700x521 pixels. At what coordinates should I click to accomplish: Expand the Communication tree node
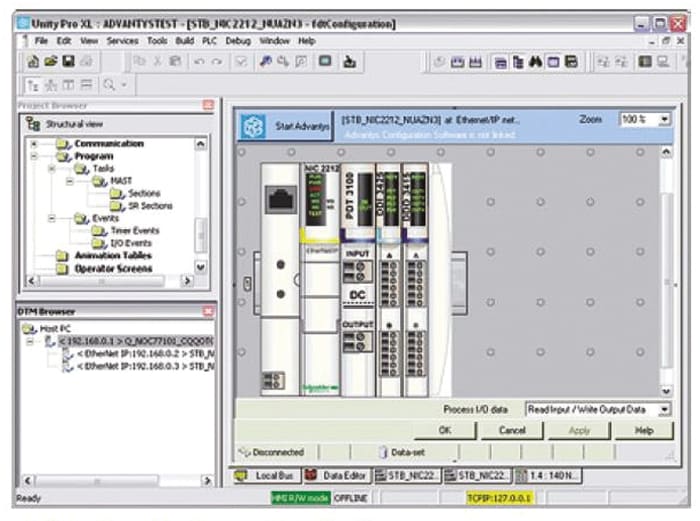(x=34, y=144)
